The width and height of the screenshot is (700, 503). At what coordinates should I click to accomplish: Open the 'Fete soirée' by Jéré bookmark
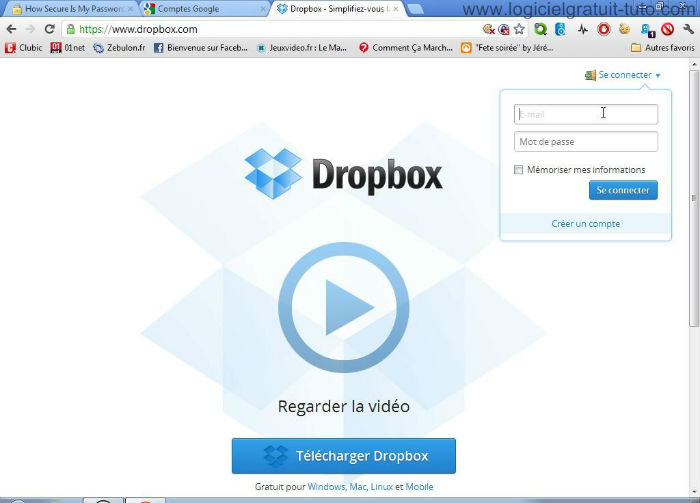507,48
